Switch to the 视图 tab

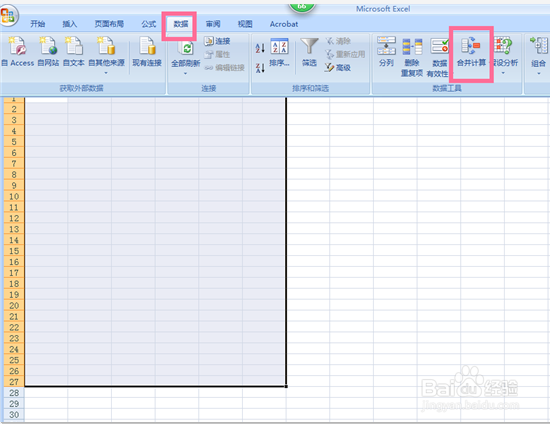(x=245, y=24)
